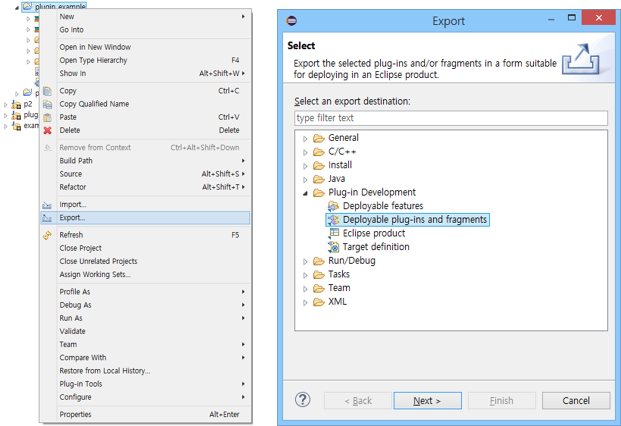Click the Next > button
This screenshot has width=621, height=426.
[x=428, y=401]
